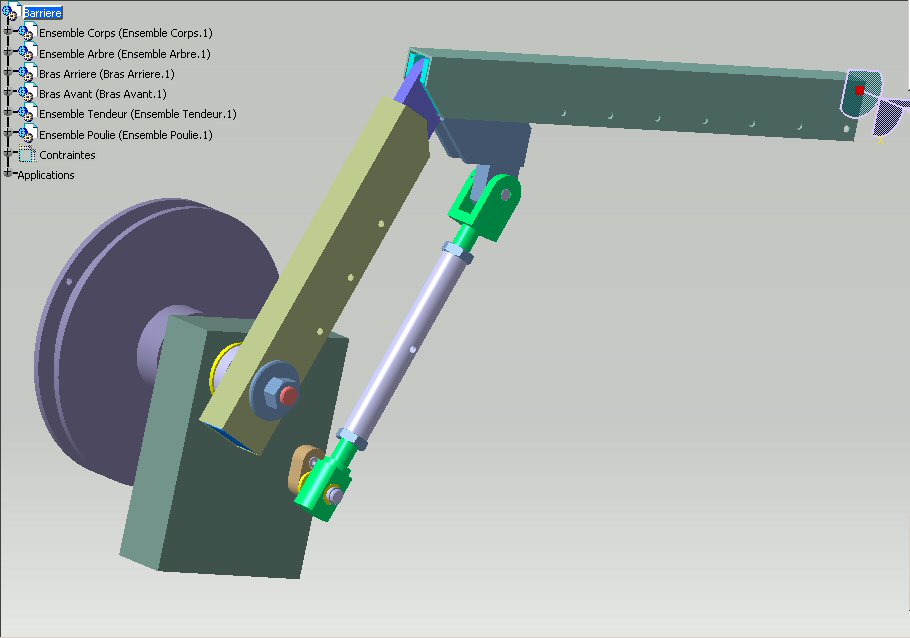Click the Ensemble Poulie product icon
The image size is (910, 638).
27,134
